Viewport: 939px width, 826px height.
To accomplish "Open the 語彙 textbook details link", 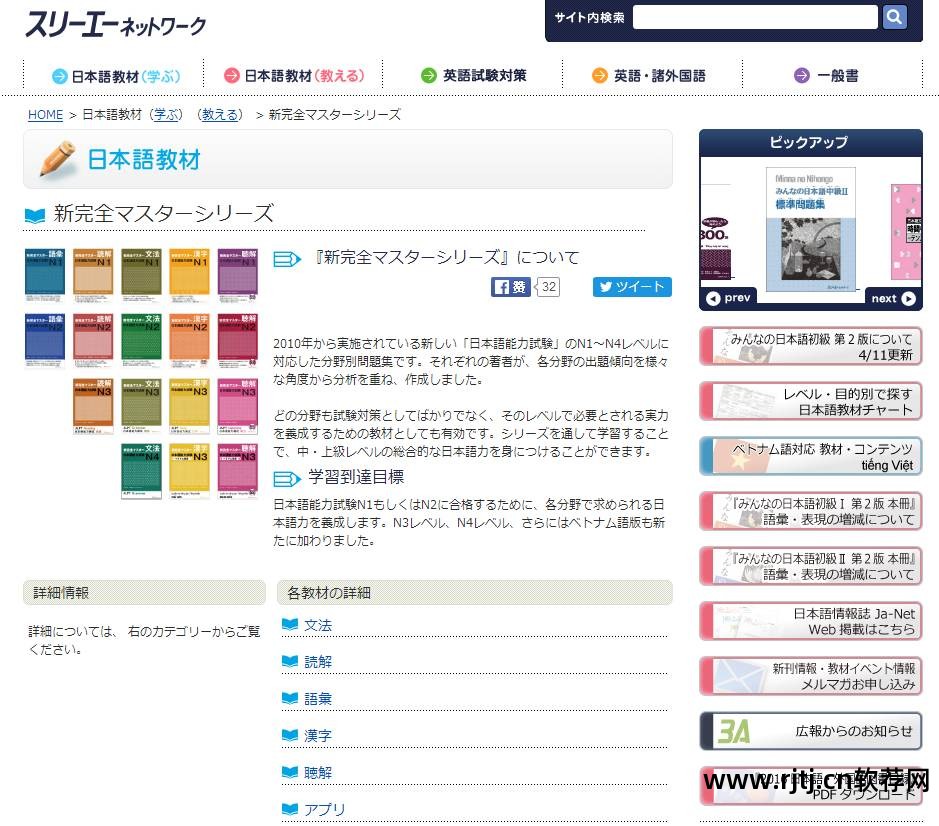I will [318, 699].
